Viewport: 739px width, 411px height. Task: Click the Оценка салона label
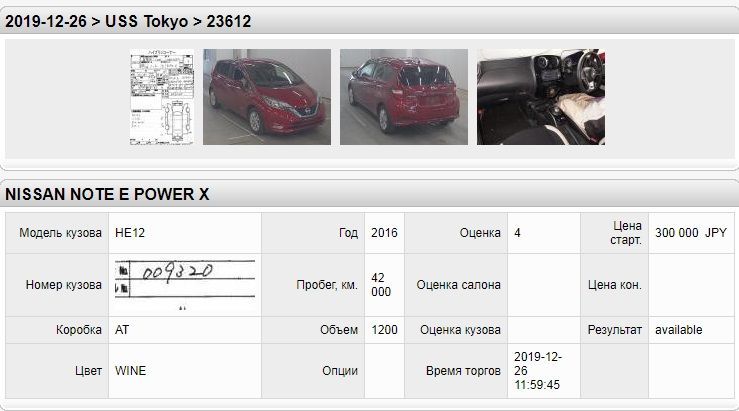(458, 285)
